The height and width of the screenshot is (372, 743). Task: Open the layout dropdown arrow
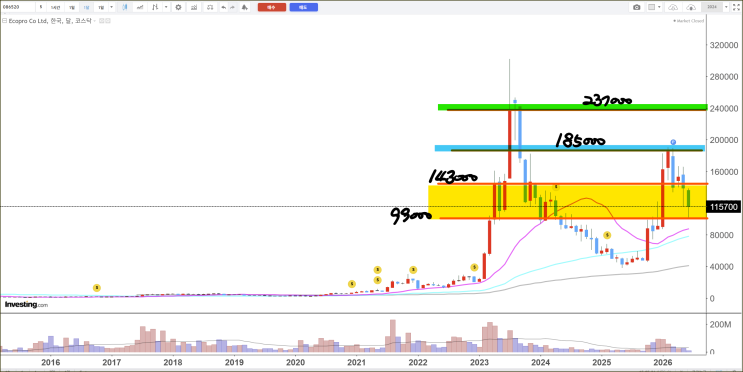click(x=659, y=7)
